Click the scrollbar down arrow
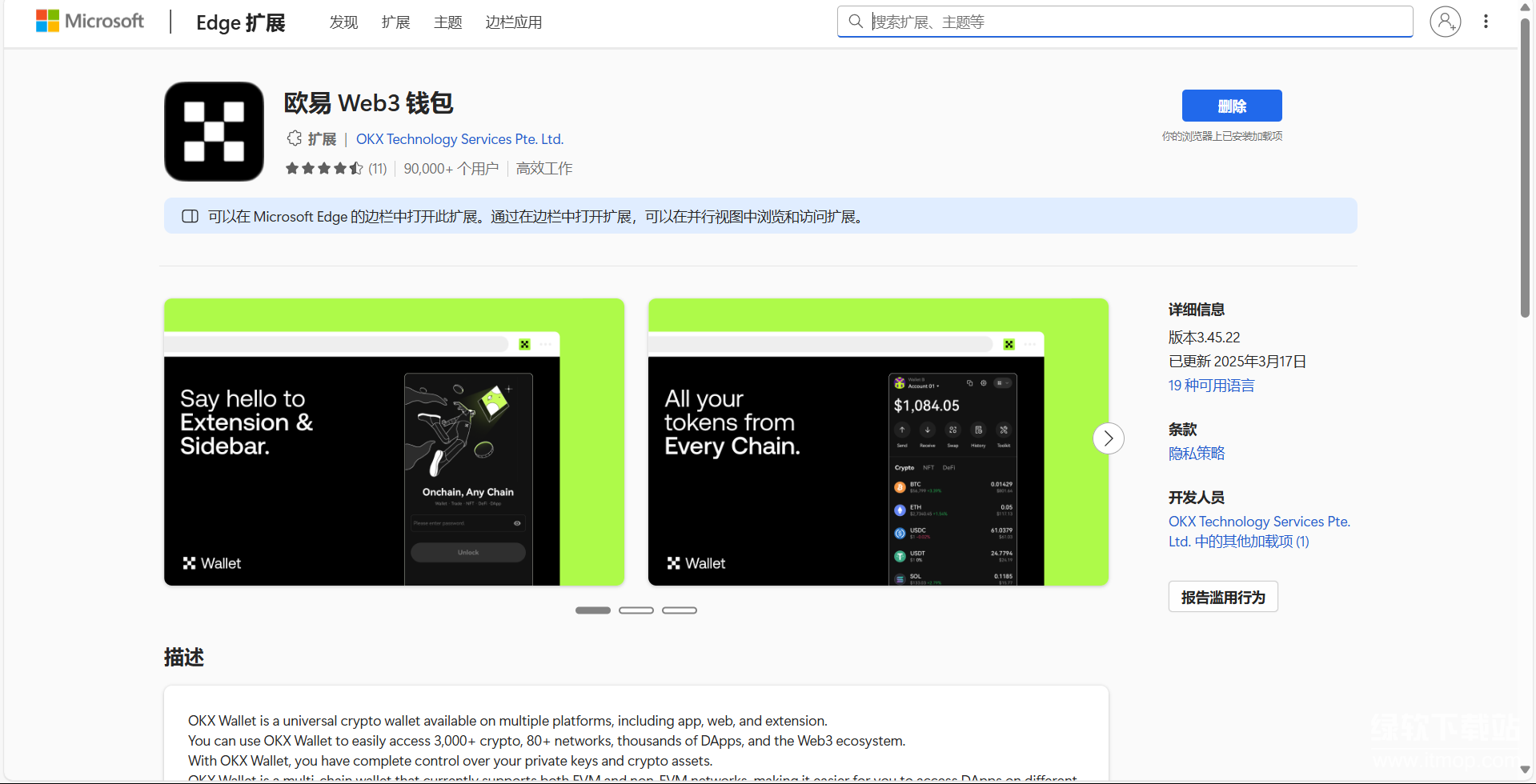Image resolution: width=1536 pixels, height=784 pixels. [x=1526, y=770]
